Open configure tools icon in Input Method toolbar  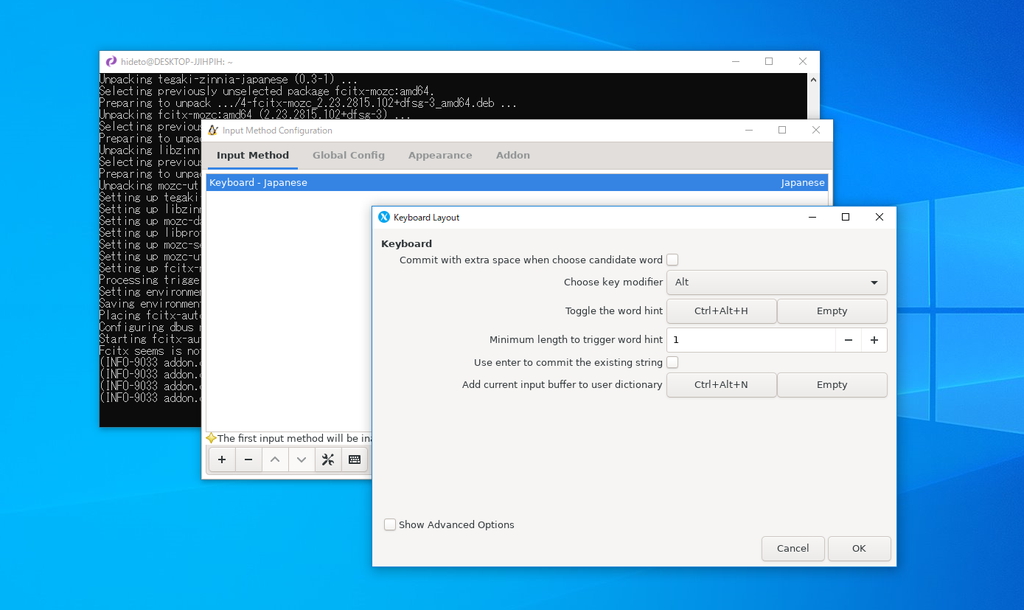[x=328, y=460]
